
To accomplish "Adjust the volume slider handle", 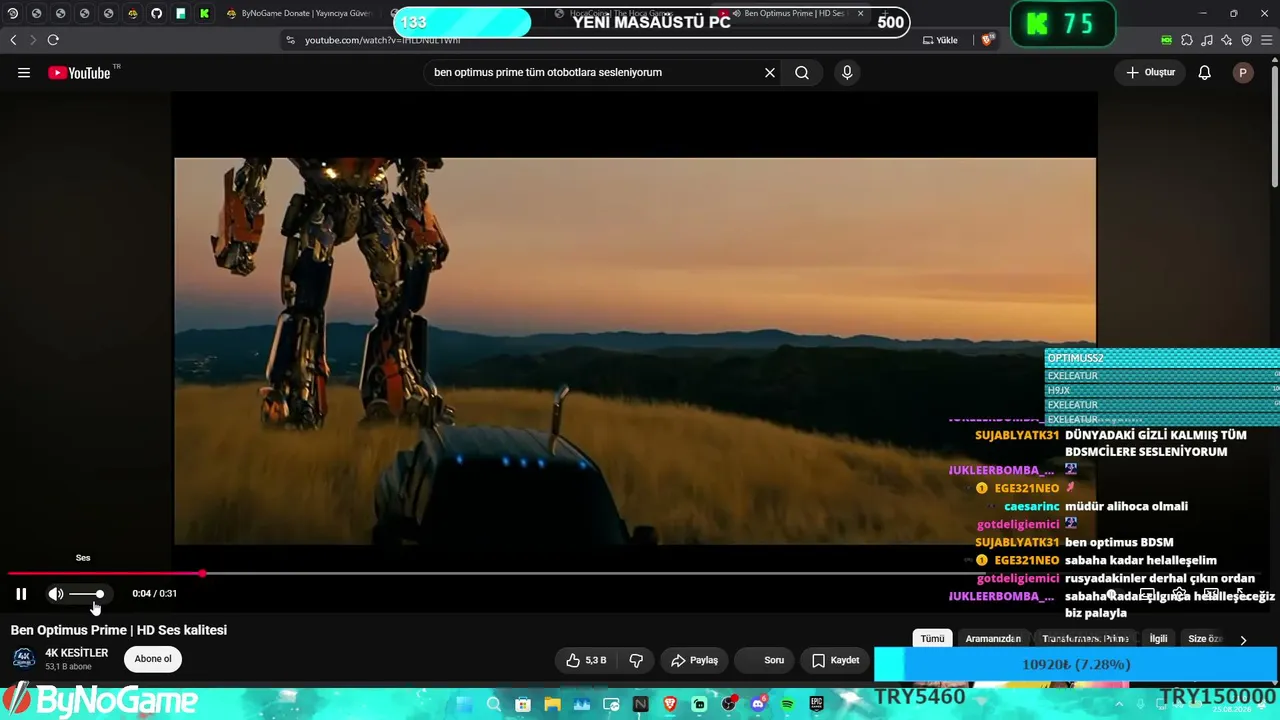I will coord(100,594).
